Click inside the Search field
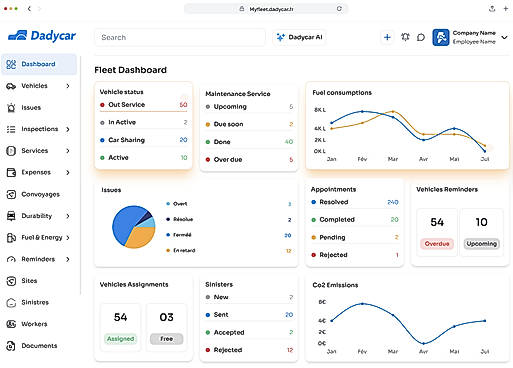Screen dimensions: 513x368 180,37
